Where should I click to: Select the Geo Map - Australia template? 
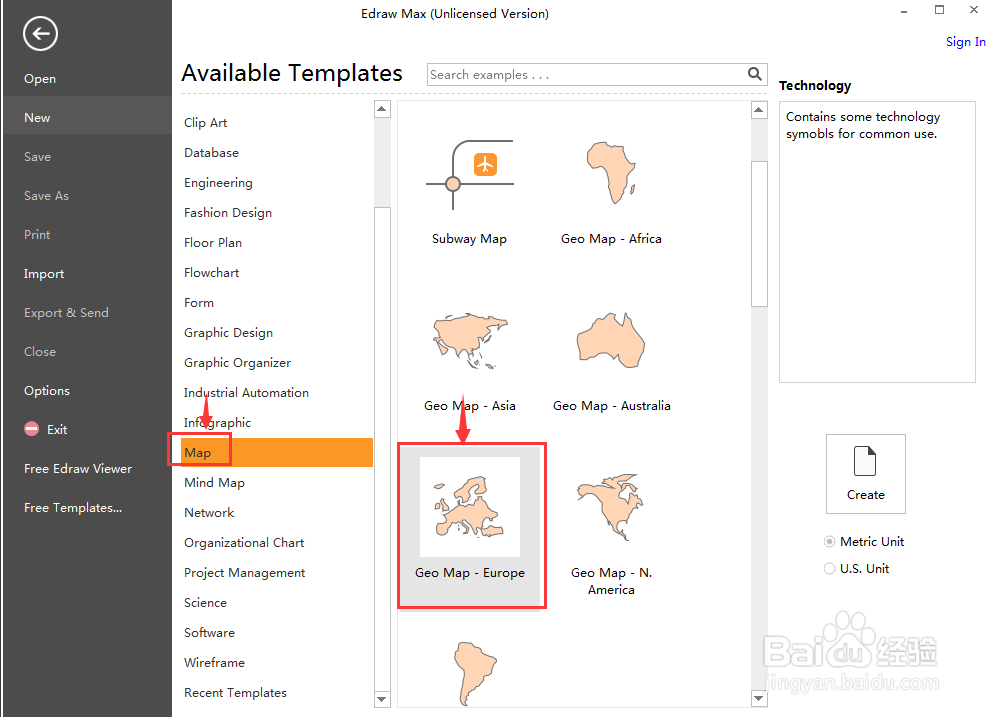(x=611, y=360)
